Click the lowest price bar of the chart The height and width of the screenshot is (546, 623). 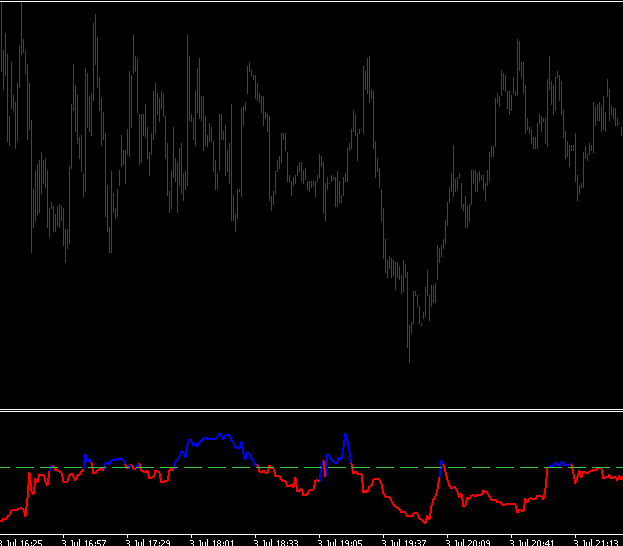pos(409,344)
